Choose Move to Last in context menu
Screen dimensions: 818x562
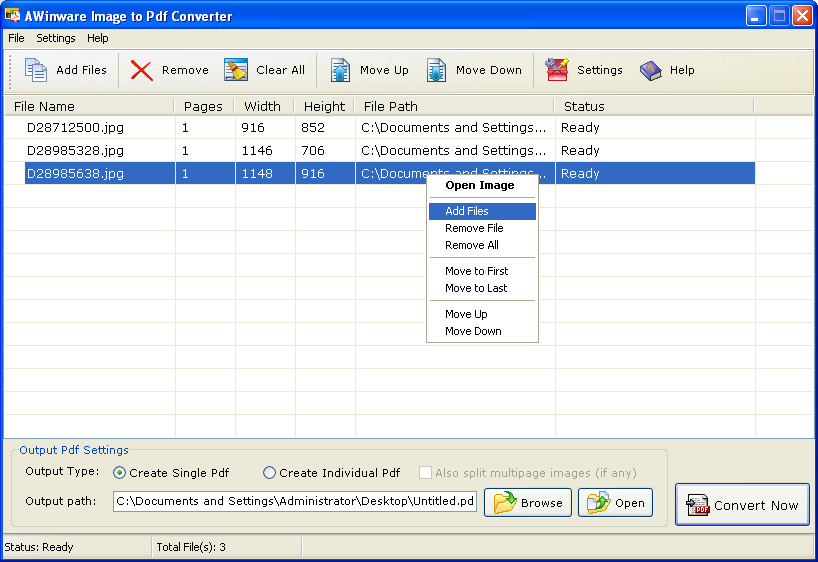coord(482,288)
